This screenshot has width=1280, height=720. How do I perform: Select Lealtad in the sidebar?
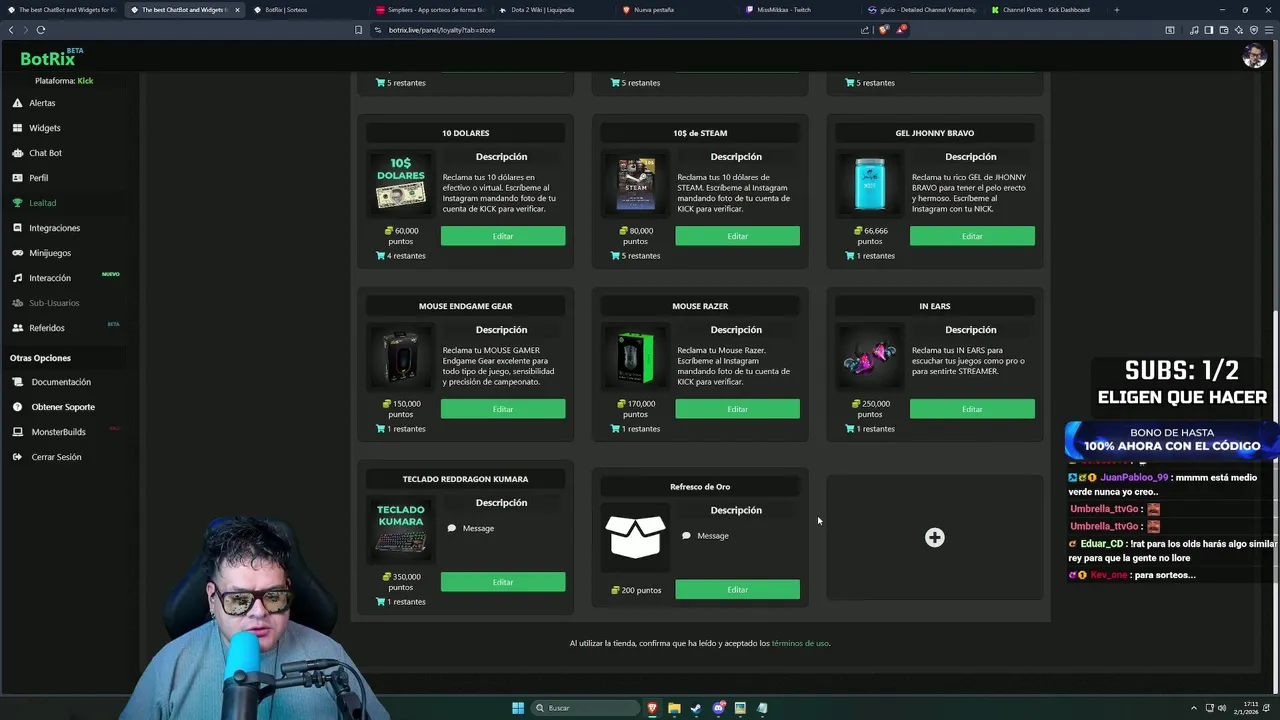click(x=42, y=203)
